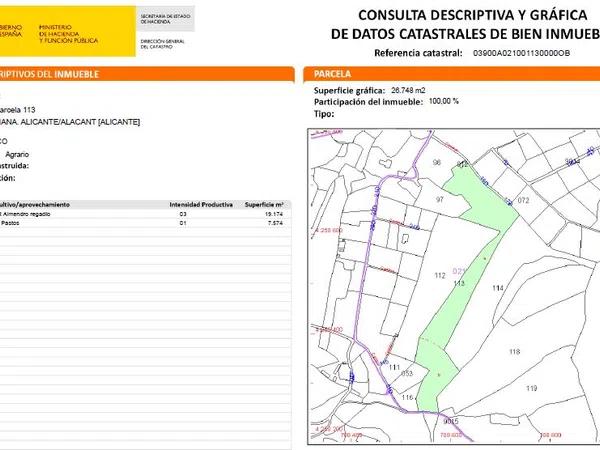Click parcel label '119' on the map
This screenshot has width=600, height=450.
[532, 388]
